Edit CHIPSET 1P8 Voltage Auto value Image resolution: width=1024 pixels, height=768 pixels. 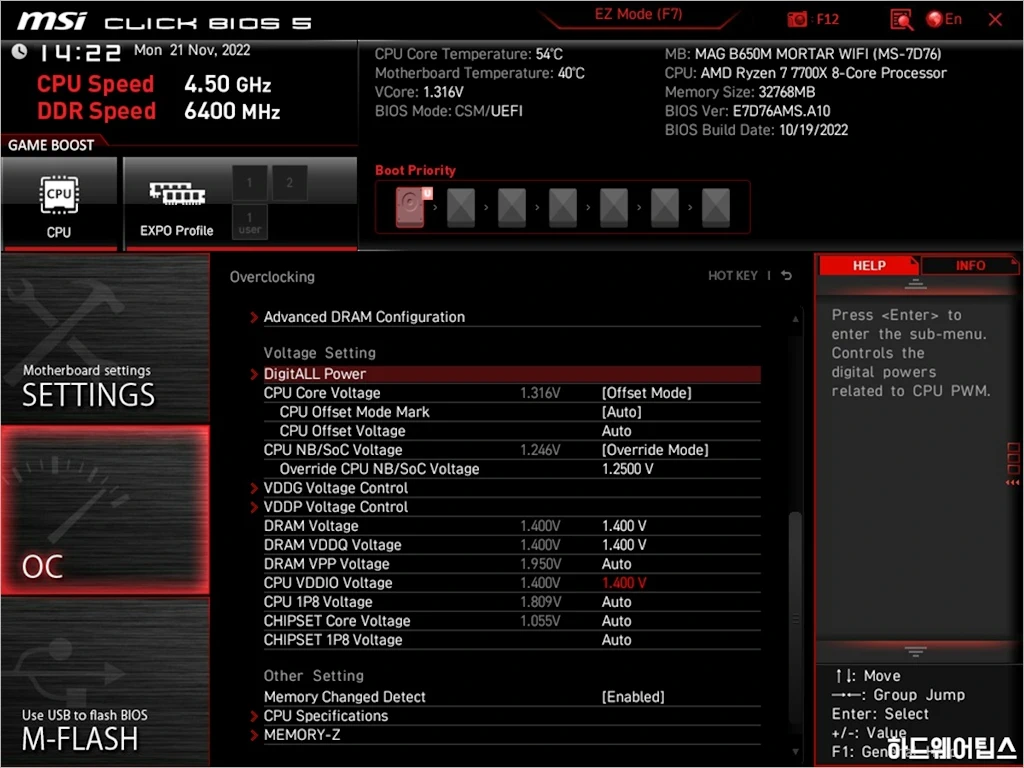click(616, 640)
